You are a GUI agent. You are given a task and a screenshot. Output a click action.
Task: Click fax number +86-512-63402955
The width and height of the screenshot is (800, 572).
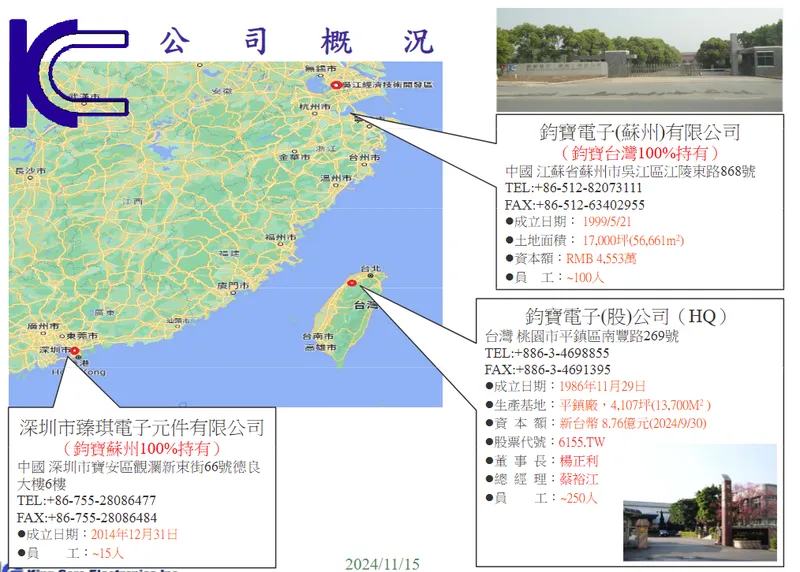click(x=590, y=205)
